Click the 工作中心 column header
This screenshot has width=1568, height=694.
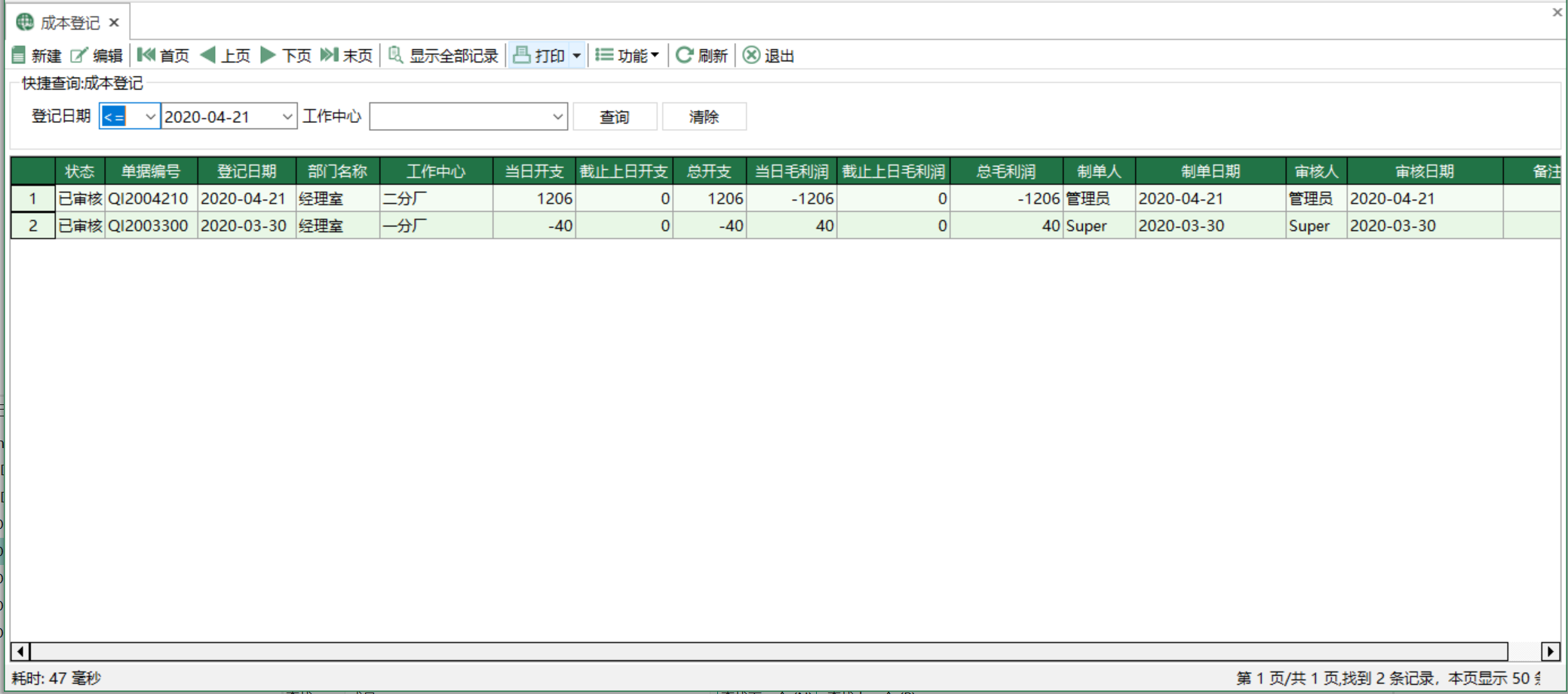[436, 171]
